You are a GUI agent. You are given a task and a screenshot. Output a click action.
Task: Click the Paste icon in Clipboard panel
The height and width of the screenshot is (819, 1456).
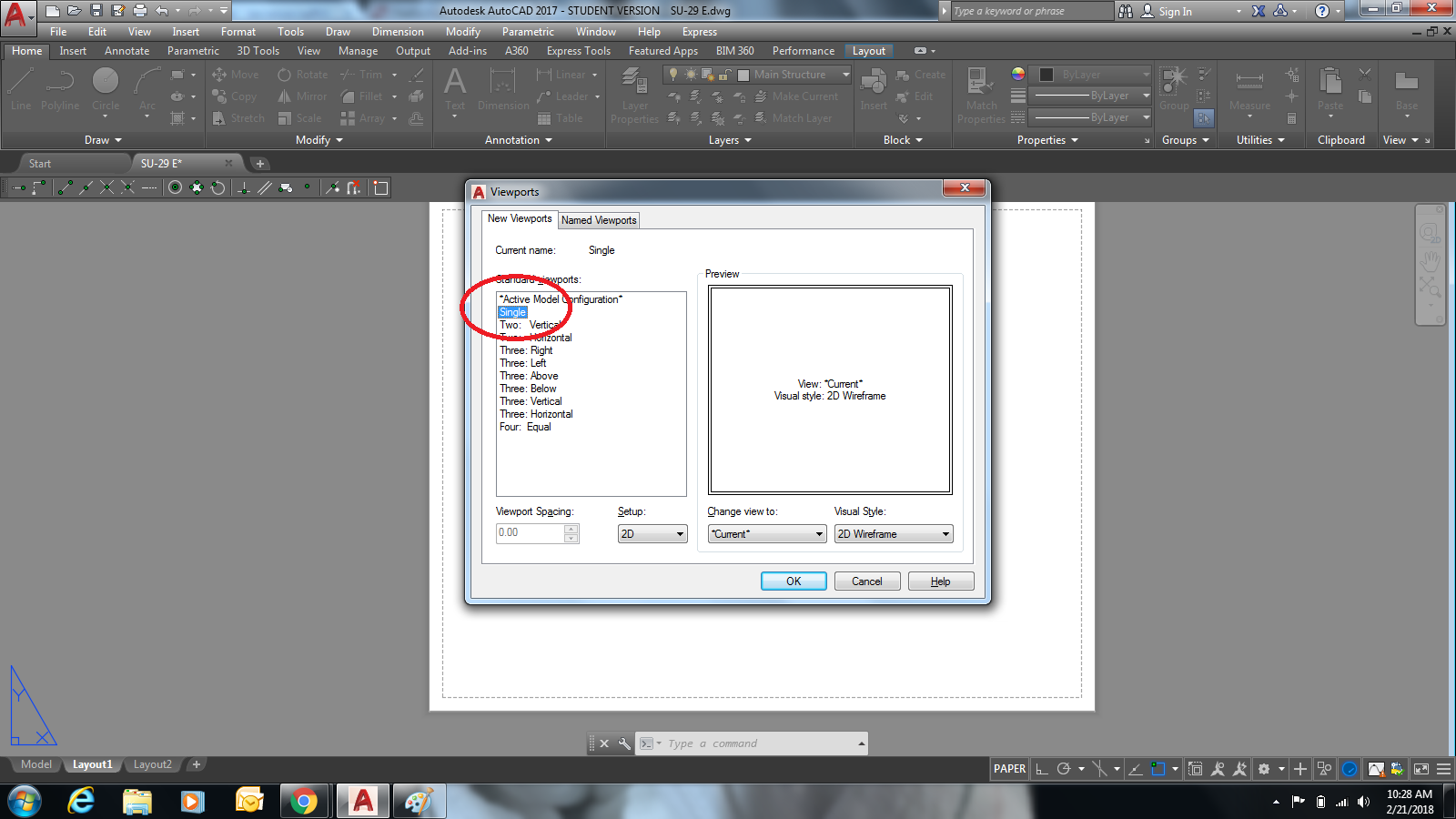coord(1330,89)
